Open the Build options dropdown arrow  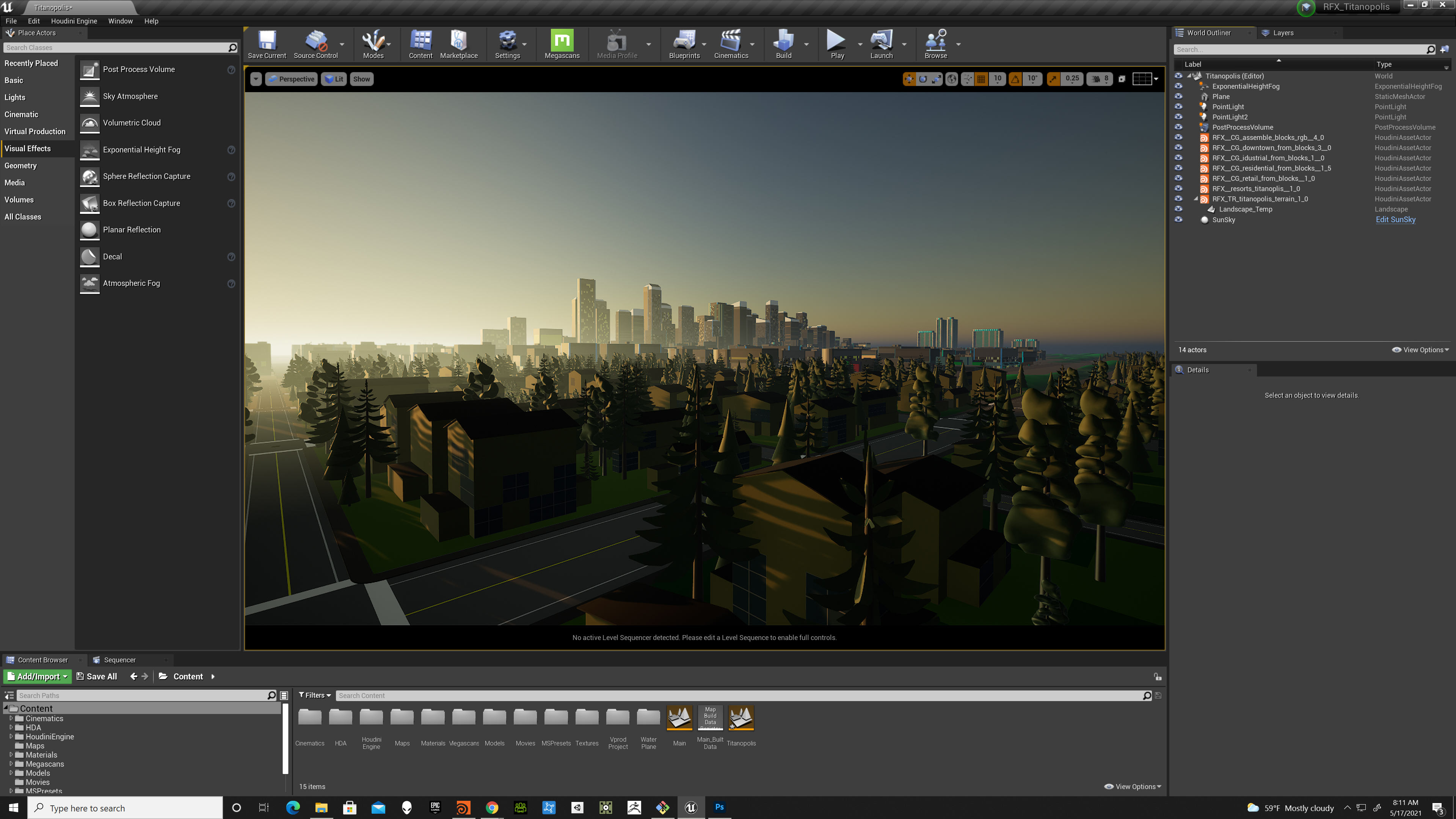806,44
